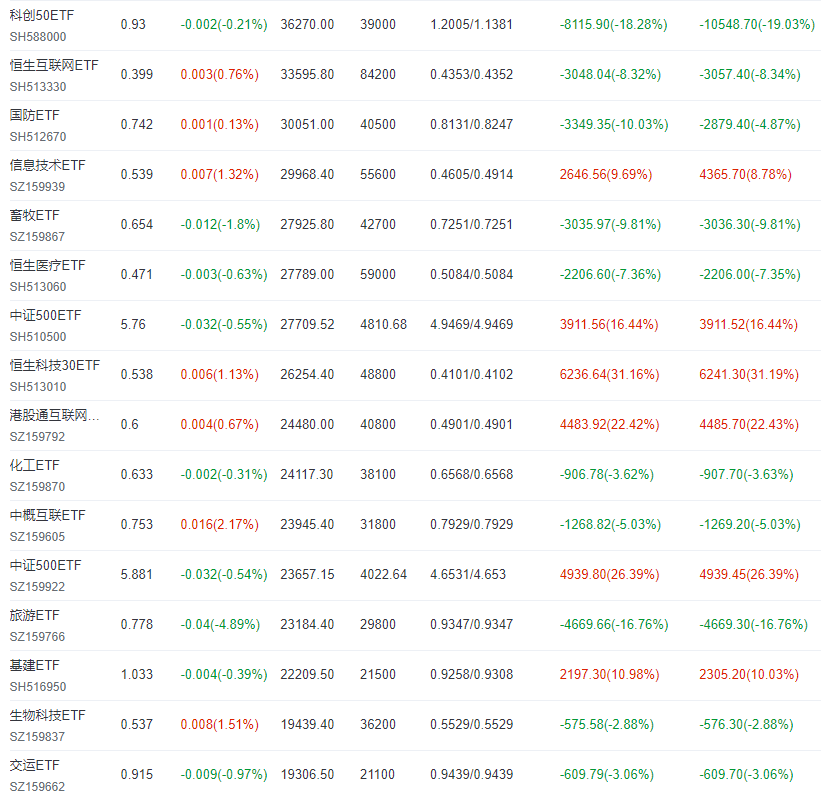Open the 恒生科技30ETF fund name

tap(55, 366)
